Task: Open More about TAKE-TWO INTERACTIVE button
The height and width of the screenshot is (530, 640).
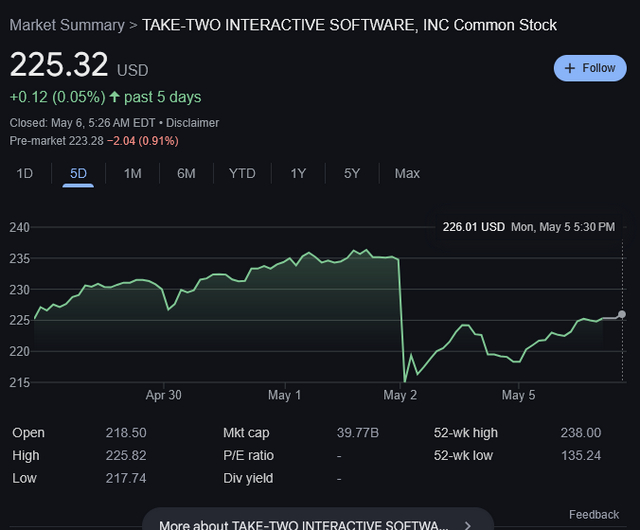Action: coord(318,519)
